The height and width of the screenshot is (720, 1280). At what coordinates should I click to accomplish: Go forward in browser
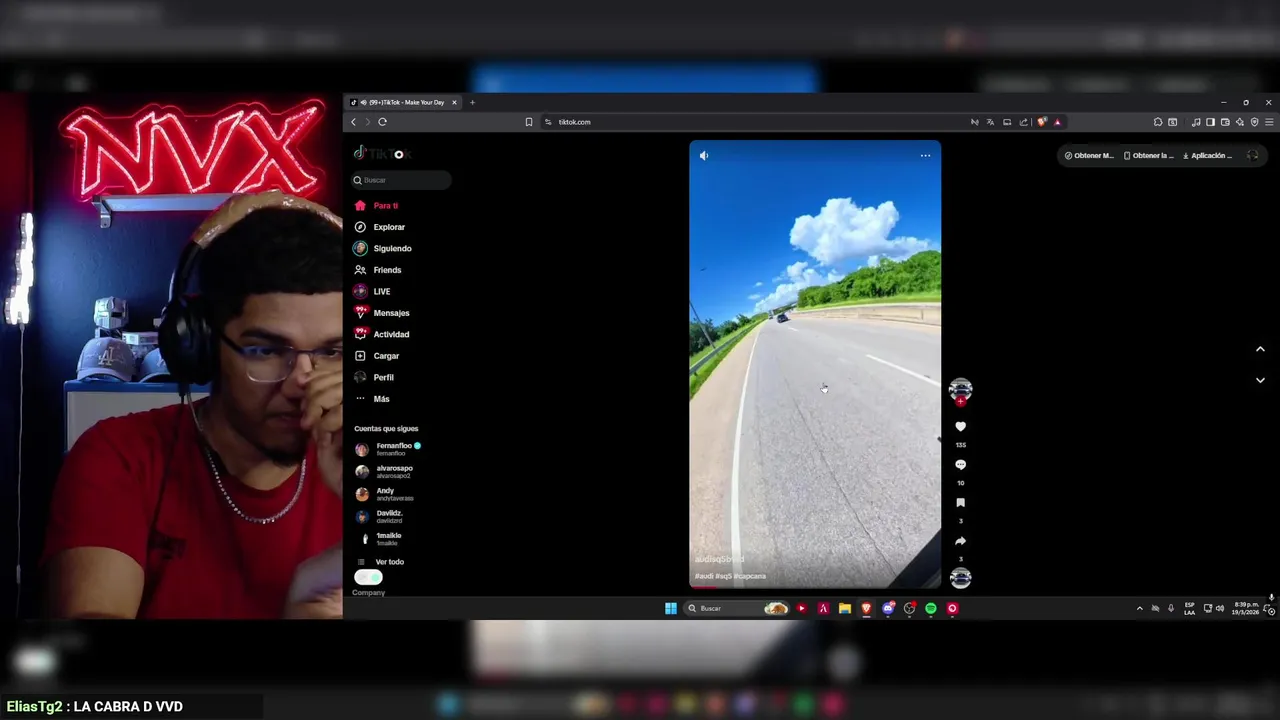(x=367, y=122)
